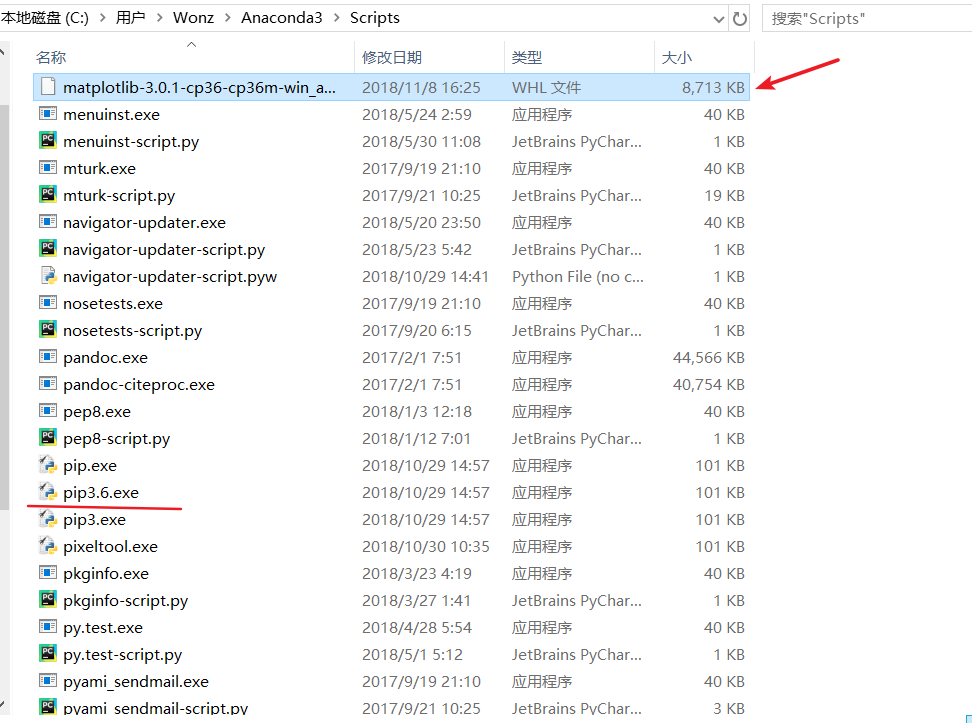Click the WHL 文件 type cell
The height and width of the screenshot is (723, 972).
point(546,87)
